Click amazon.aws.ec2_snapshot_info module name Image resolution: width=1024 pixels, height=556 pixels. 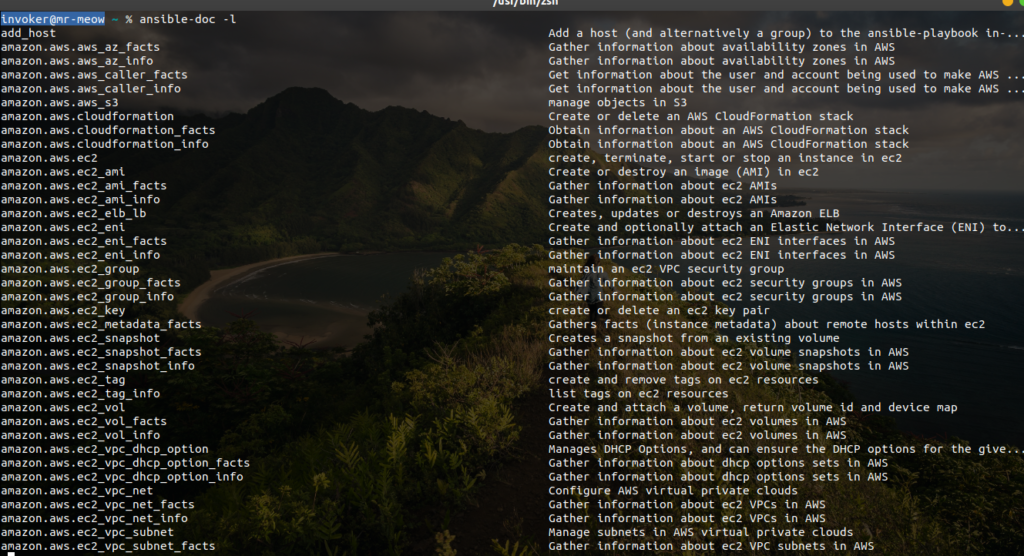click(x=98, y=366)
